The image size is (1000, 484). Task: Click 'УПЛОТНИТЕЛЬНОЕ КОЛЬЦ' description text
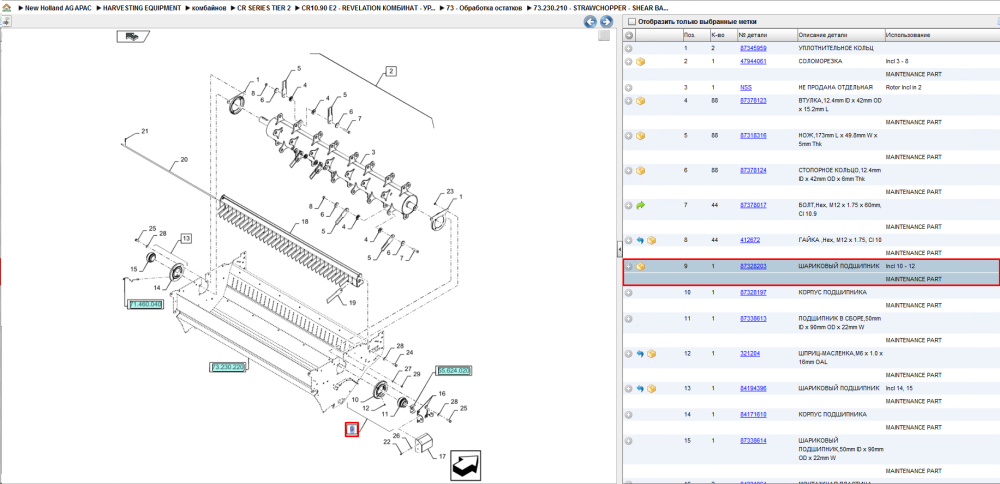pos(836,48)
